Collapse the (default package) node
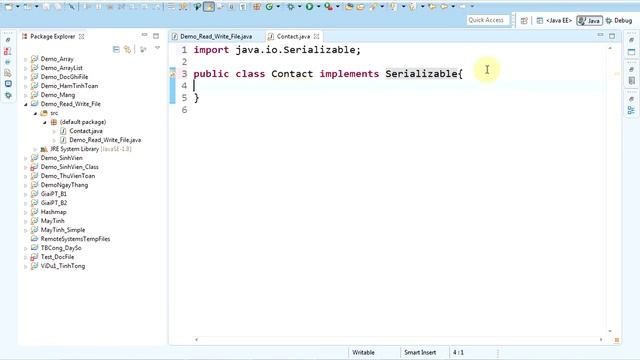The image size is (640, 360). click(x=44, y=122)
